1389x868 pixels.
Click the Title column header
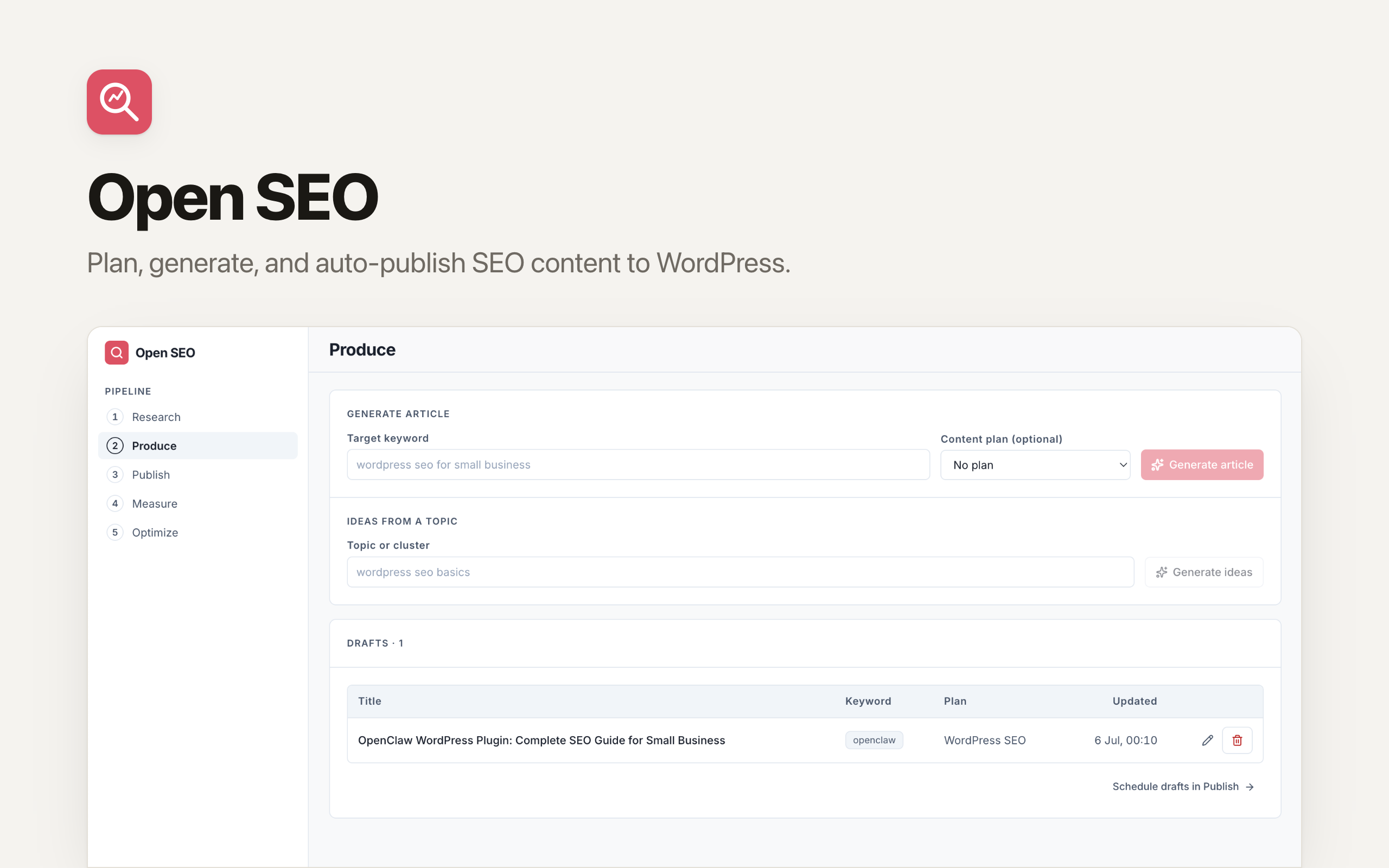pyautogui.click(x=369, y=701)
